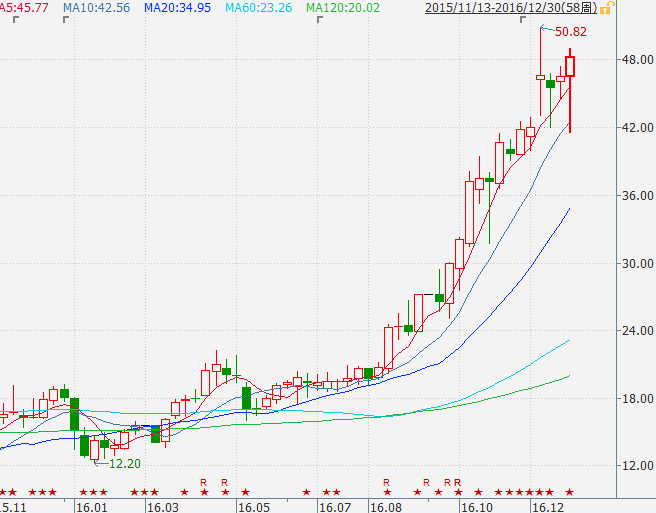656x513 pixels.
Task: Toggle the MA10:42.56 moving average indicator
Action: [x=96, y=8]
